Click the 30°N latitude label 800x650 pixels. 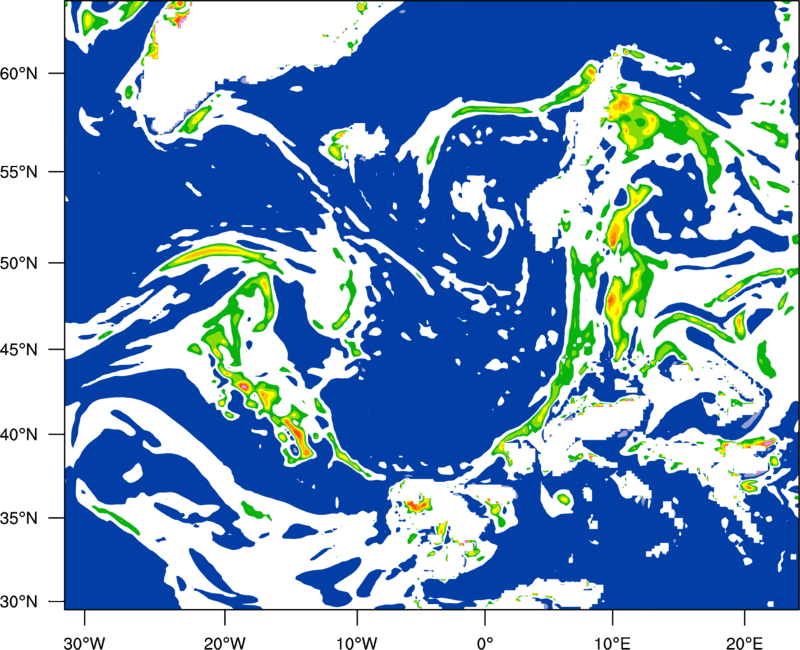point(19,602)
